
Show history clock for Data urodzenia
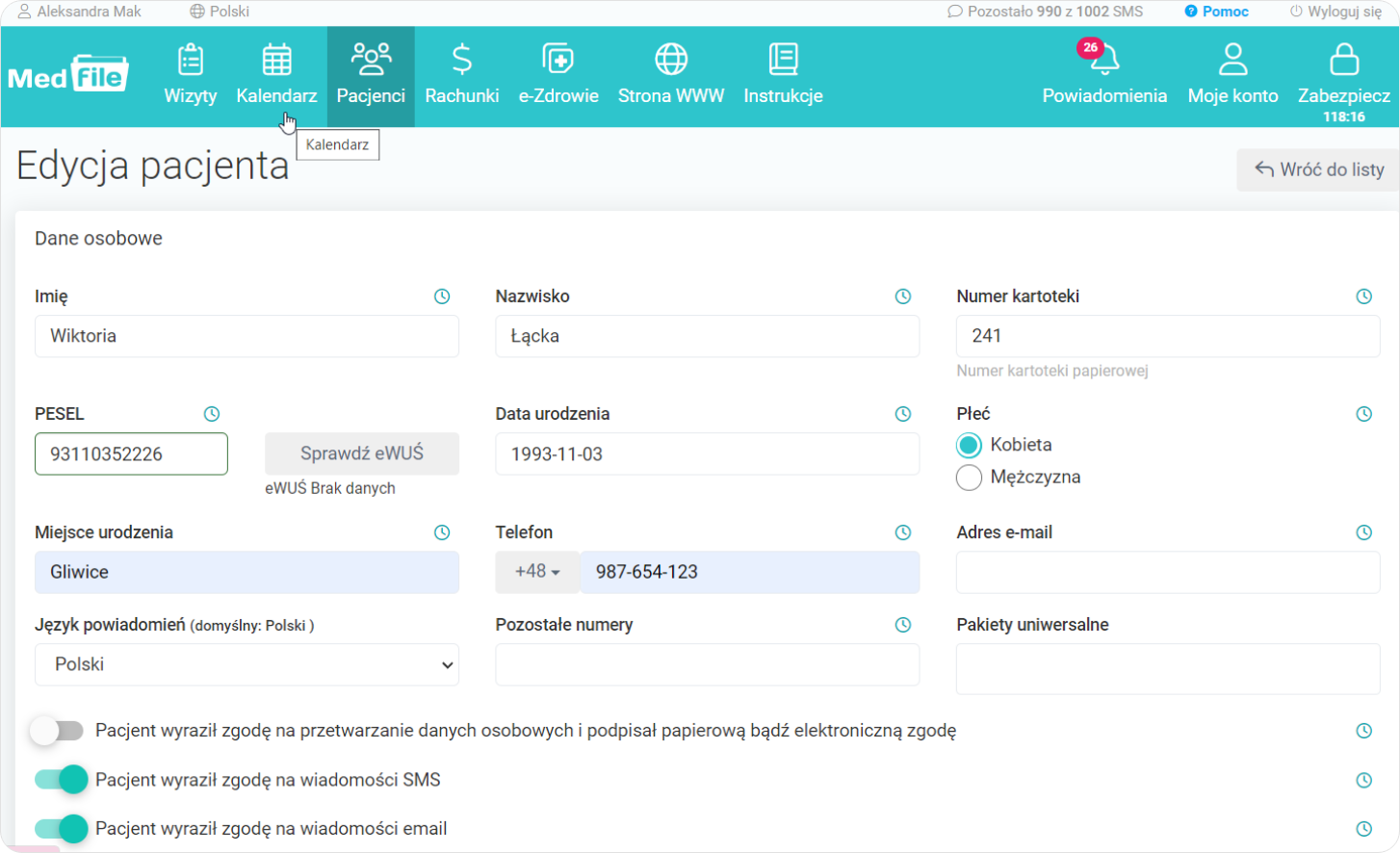click(x=903, y=414)
